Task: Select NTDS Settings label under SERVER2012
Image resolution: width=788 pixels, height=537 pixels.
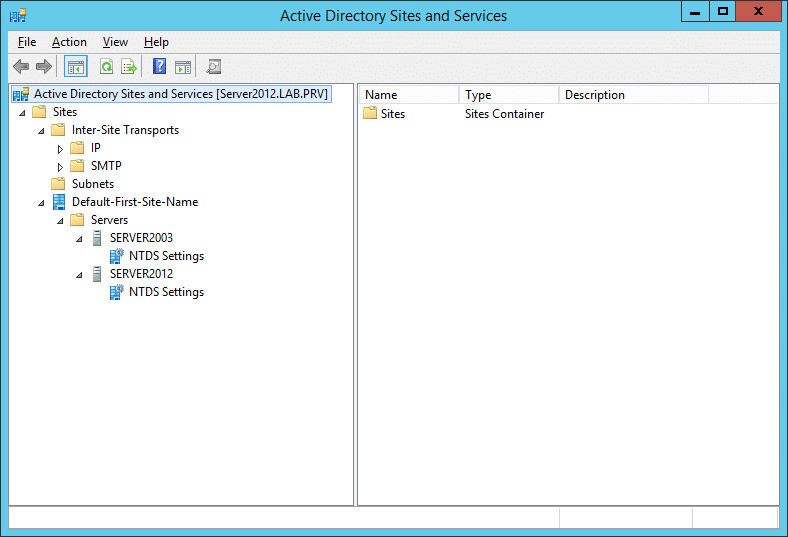Action: pos(166,292)
